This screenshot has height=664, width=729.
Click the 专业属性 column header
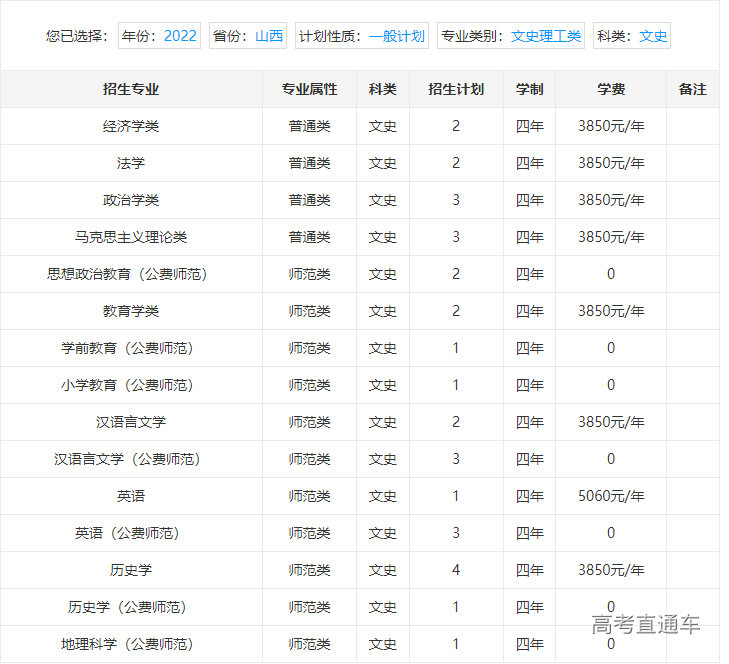(x=309, y=89)
